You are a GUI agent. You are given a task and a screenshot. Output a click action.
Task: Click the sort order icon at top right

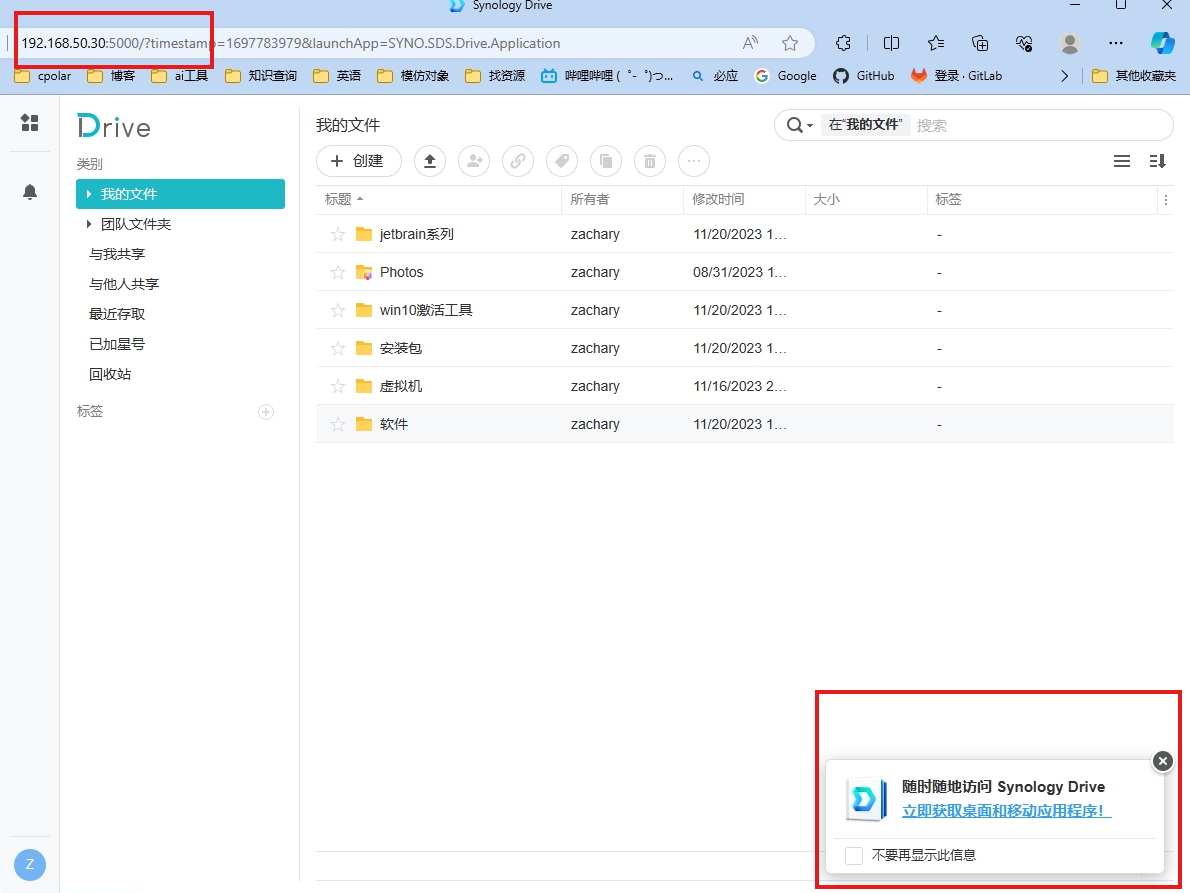point(1158,161)
